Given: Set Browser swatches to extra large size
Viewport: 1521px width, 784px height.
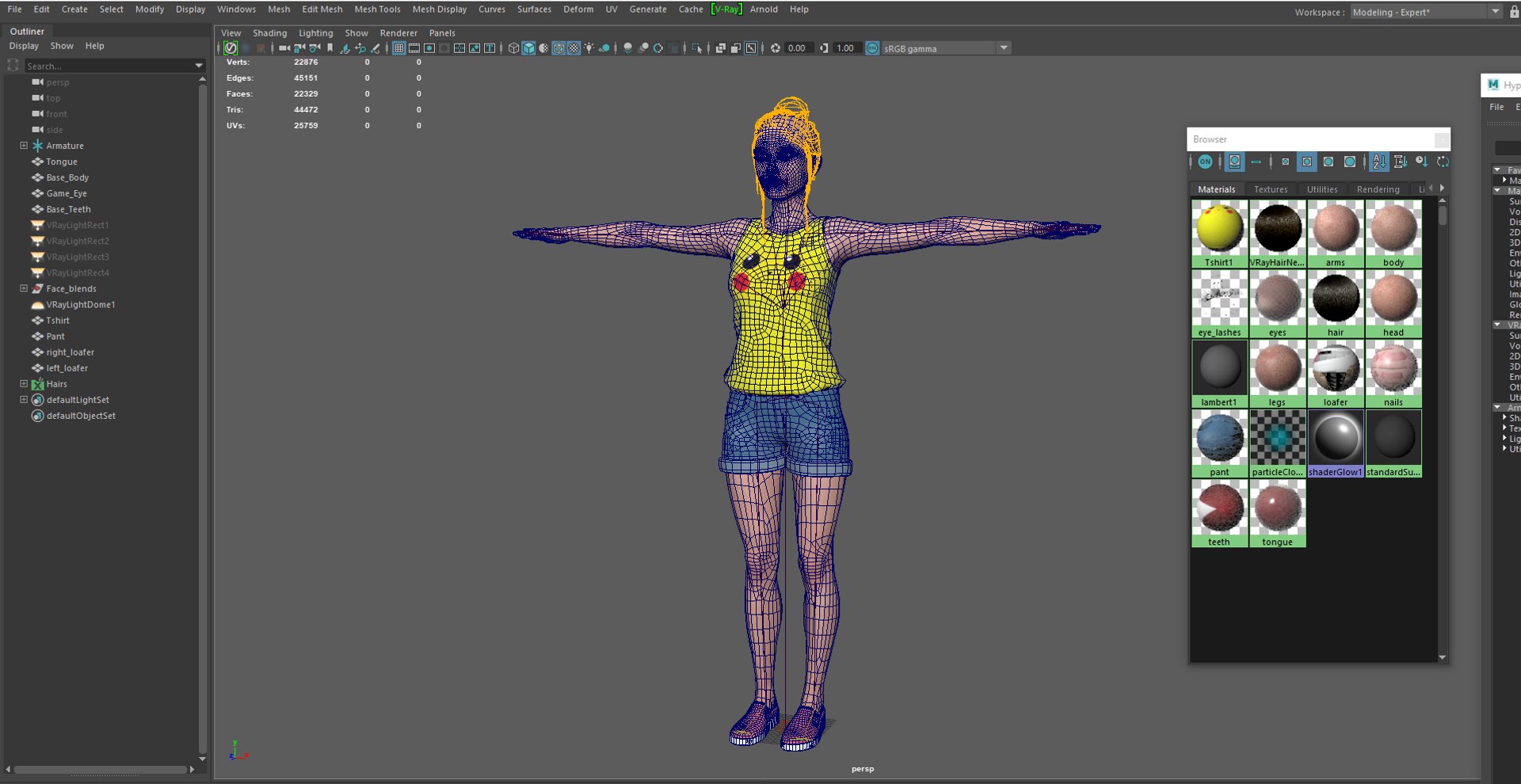Looking at the screenshot, I should (x=1350, y=162).
